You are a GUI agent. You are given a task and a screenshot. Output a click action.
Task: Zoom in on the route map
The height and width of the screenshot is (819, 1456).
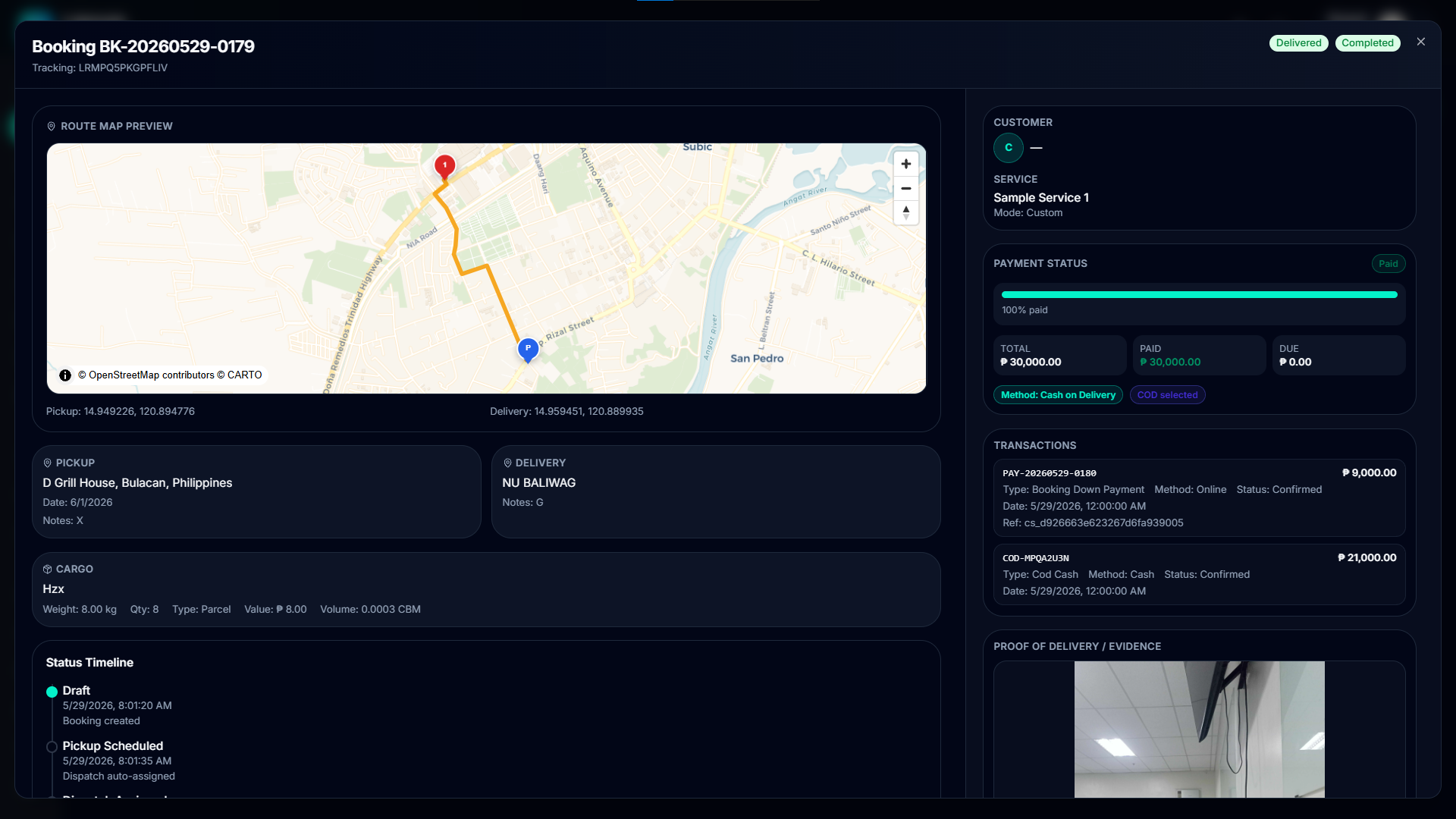(x=905, y=164)
